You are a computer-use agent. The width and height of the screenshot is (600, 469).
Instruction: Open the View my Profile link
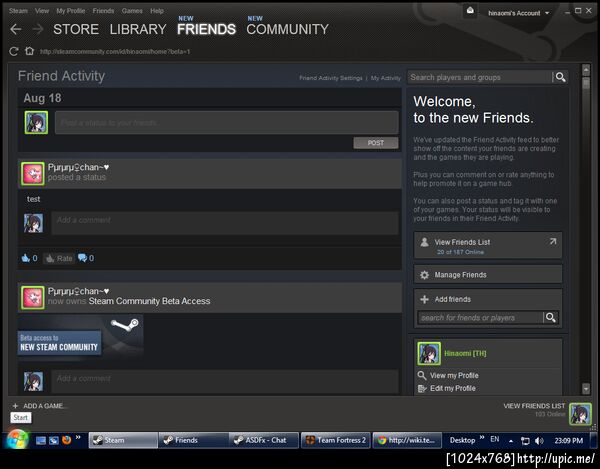454,375
